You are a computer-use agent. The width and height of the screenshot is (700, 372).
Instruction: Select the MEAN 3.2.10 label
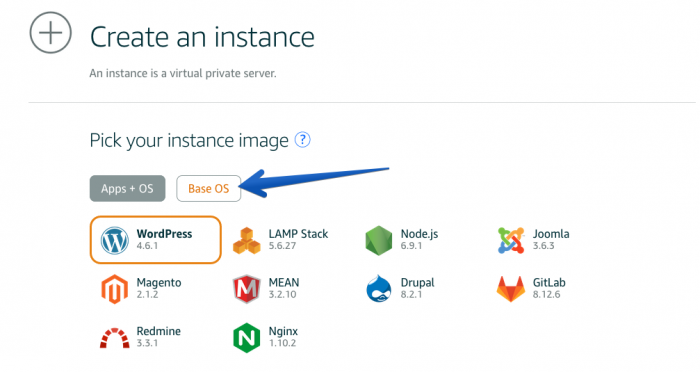(x=284, y=288)
